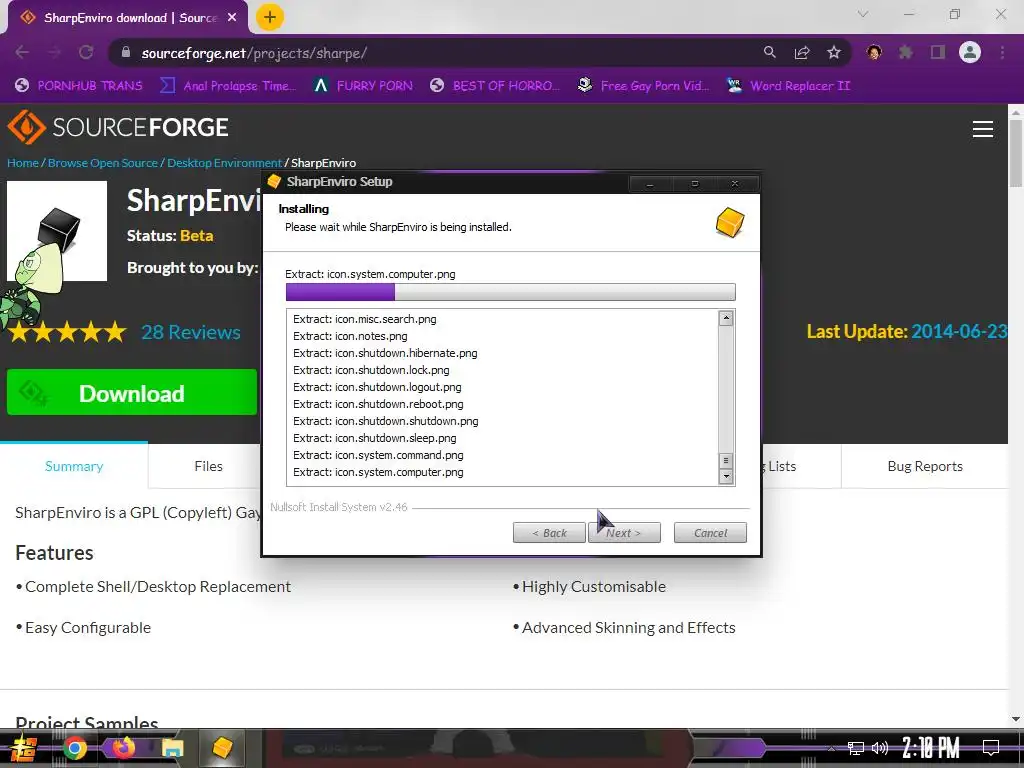Screen dimensions: 1024x768
Task: Open the browser three-dot menu
Action: click(x=1002, y=52)
